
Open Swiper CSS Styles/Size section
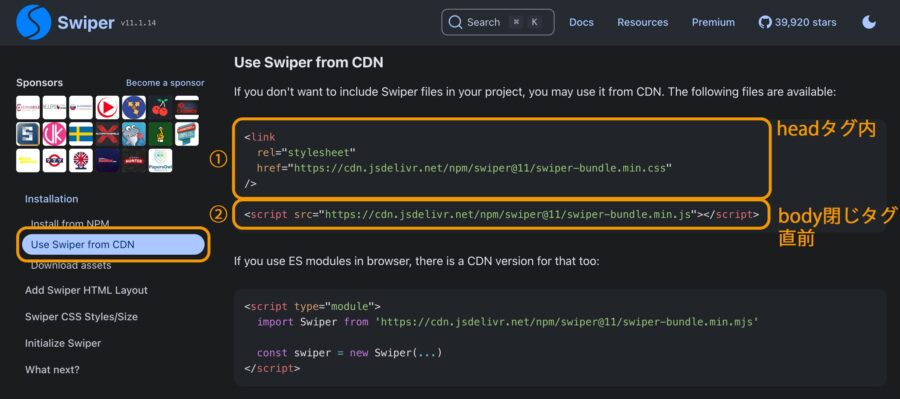(x=81, y=317)
